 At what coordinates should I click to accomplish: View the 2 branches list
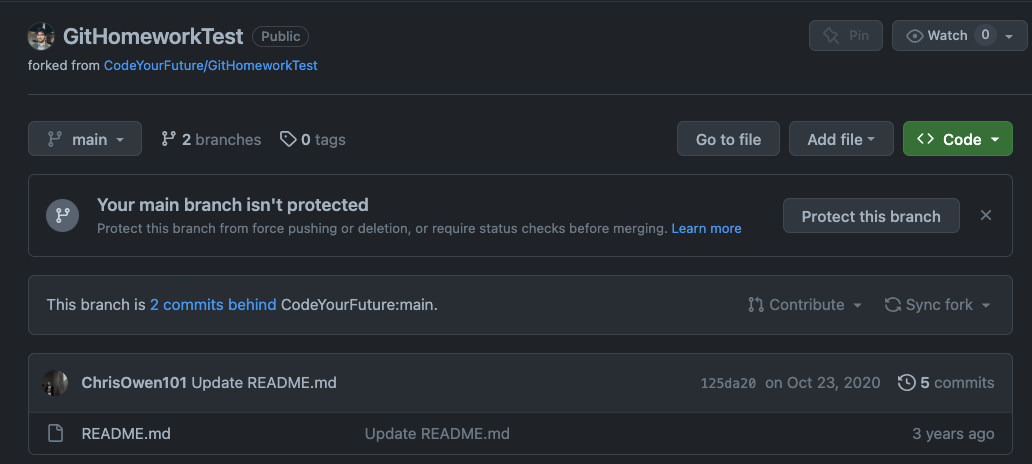pyautogui.click(x=211, y=139)
